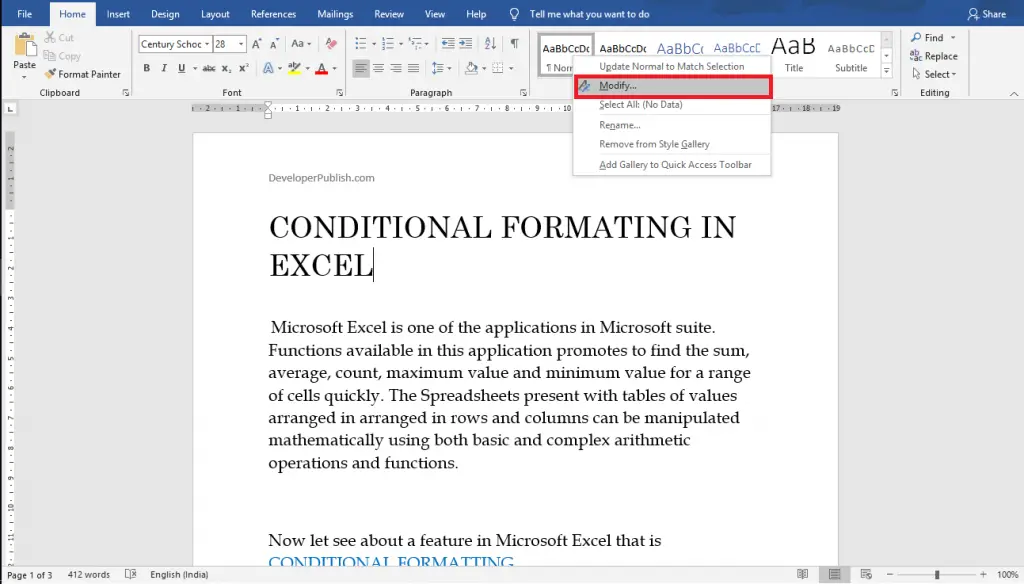This screenshot has width=1024, height=584.
Task: Open the Replace tool
Action: click(934, 56)
